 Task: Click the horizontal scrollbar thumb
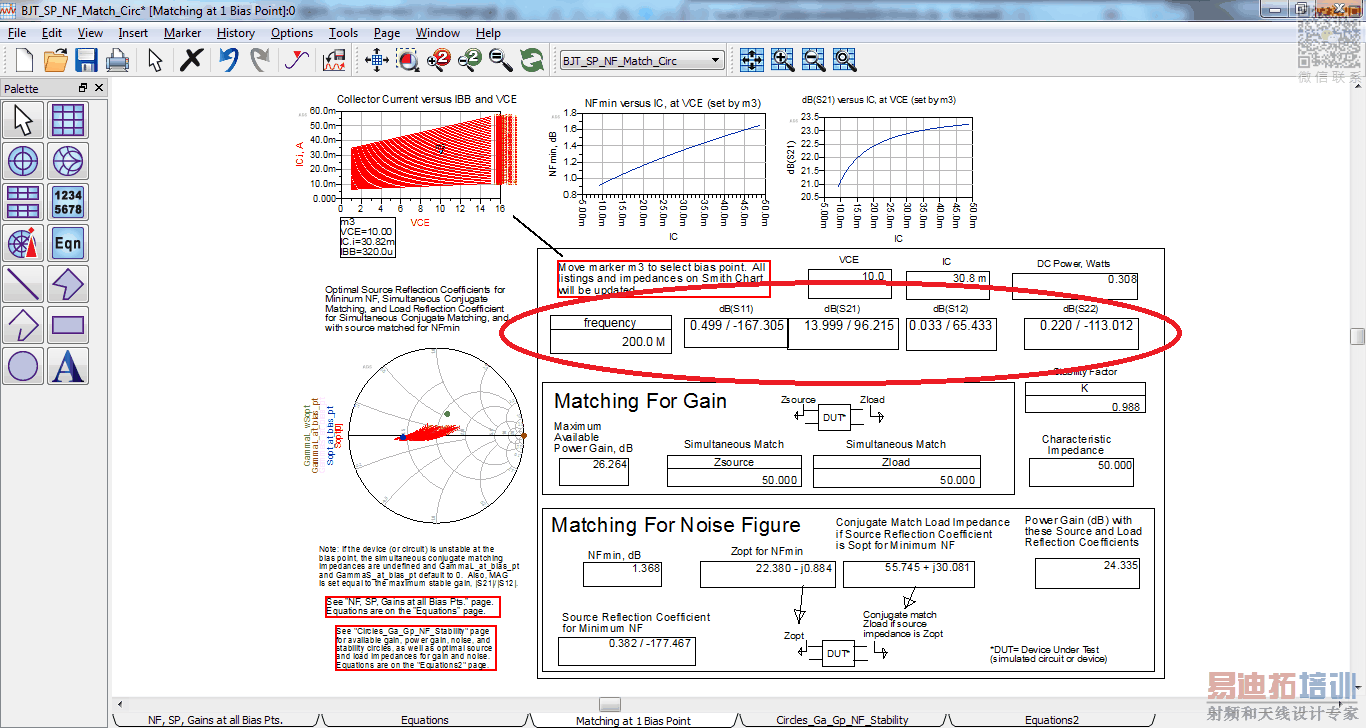pos(610,704)
